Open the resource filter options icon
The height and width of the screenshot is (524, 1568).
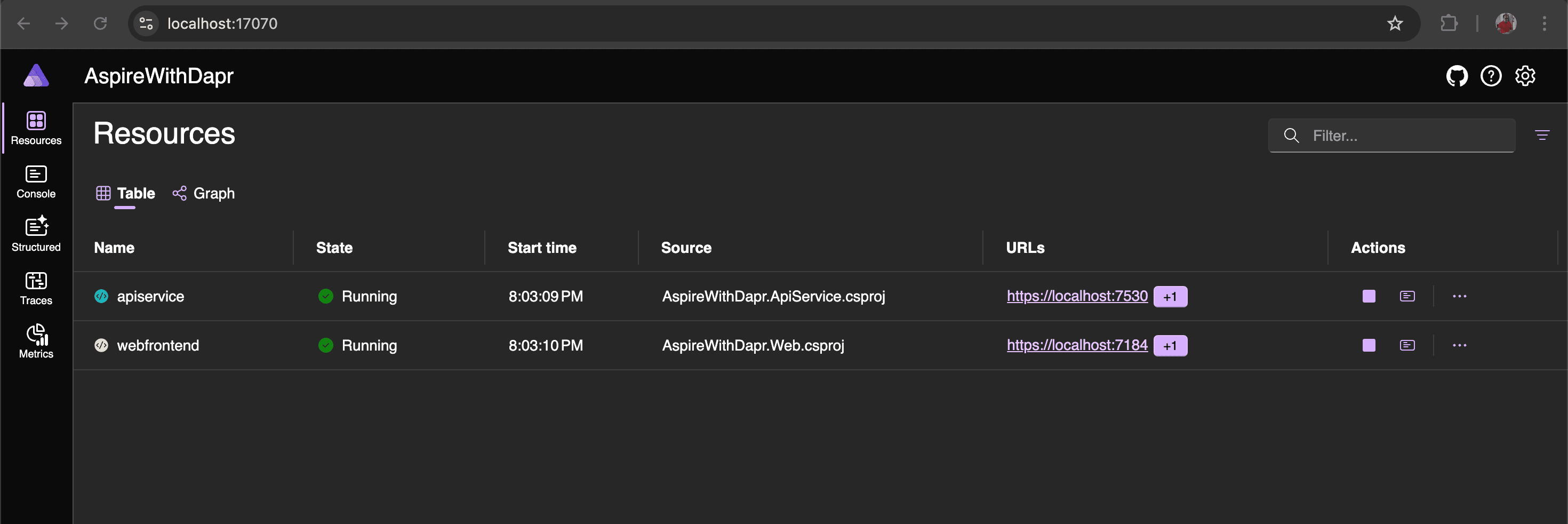(1542, 134)
